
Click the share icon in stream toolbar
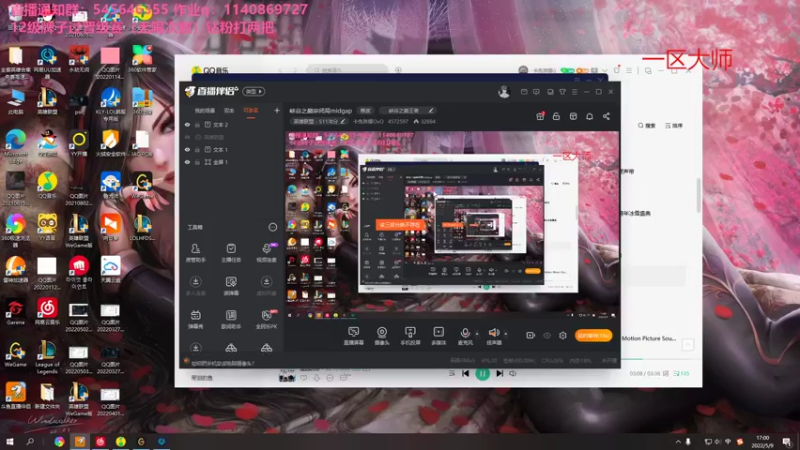point(606,116)
